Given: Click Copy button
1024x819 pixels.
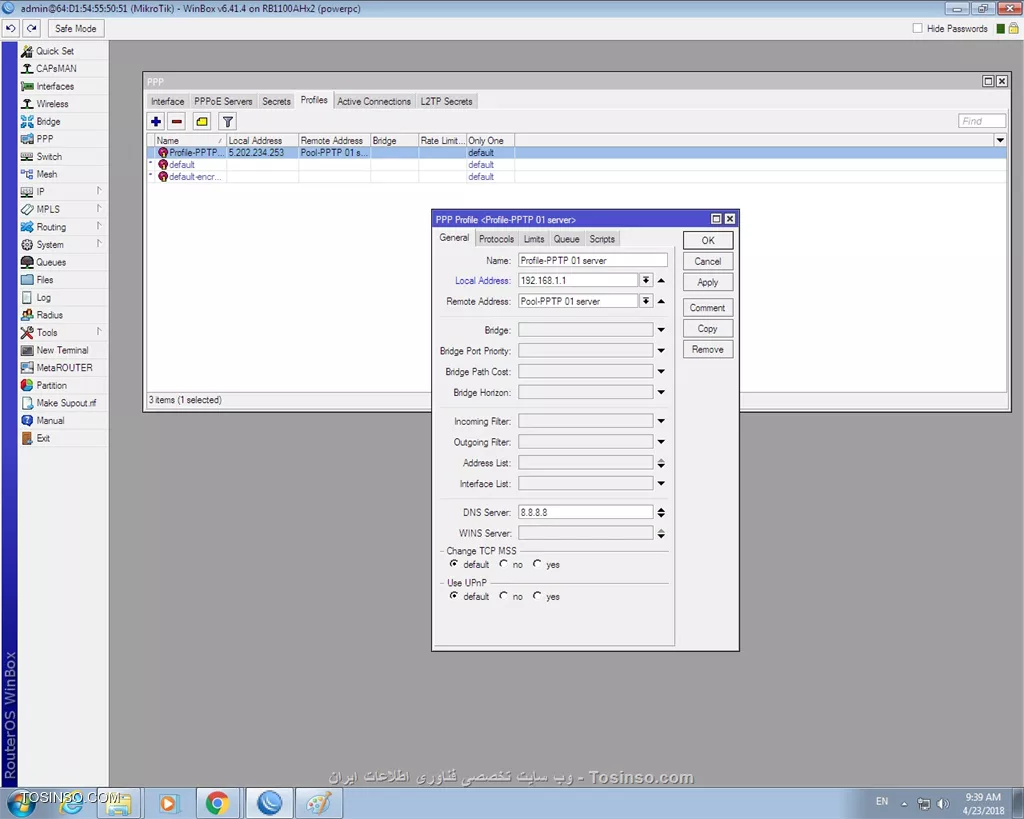Looking at the screenshot, I should point(708,329).
